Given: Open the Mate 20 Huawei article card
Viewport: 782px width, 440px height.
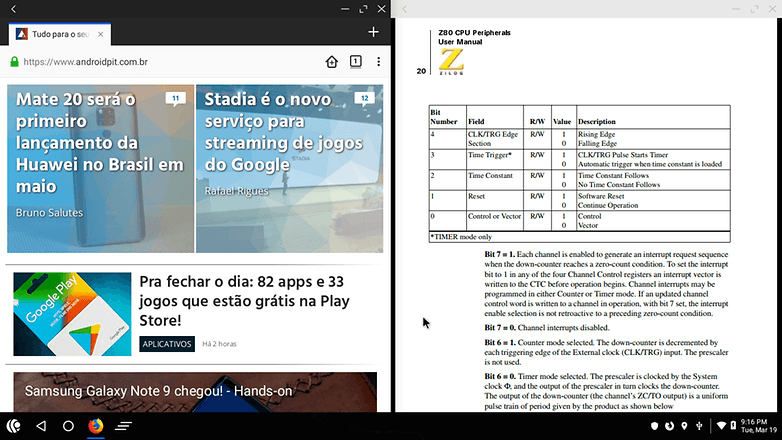Looking at the screenshot, I should tap(100, 169).
